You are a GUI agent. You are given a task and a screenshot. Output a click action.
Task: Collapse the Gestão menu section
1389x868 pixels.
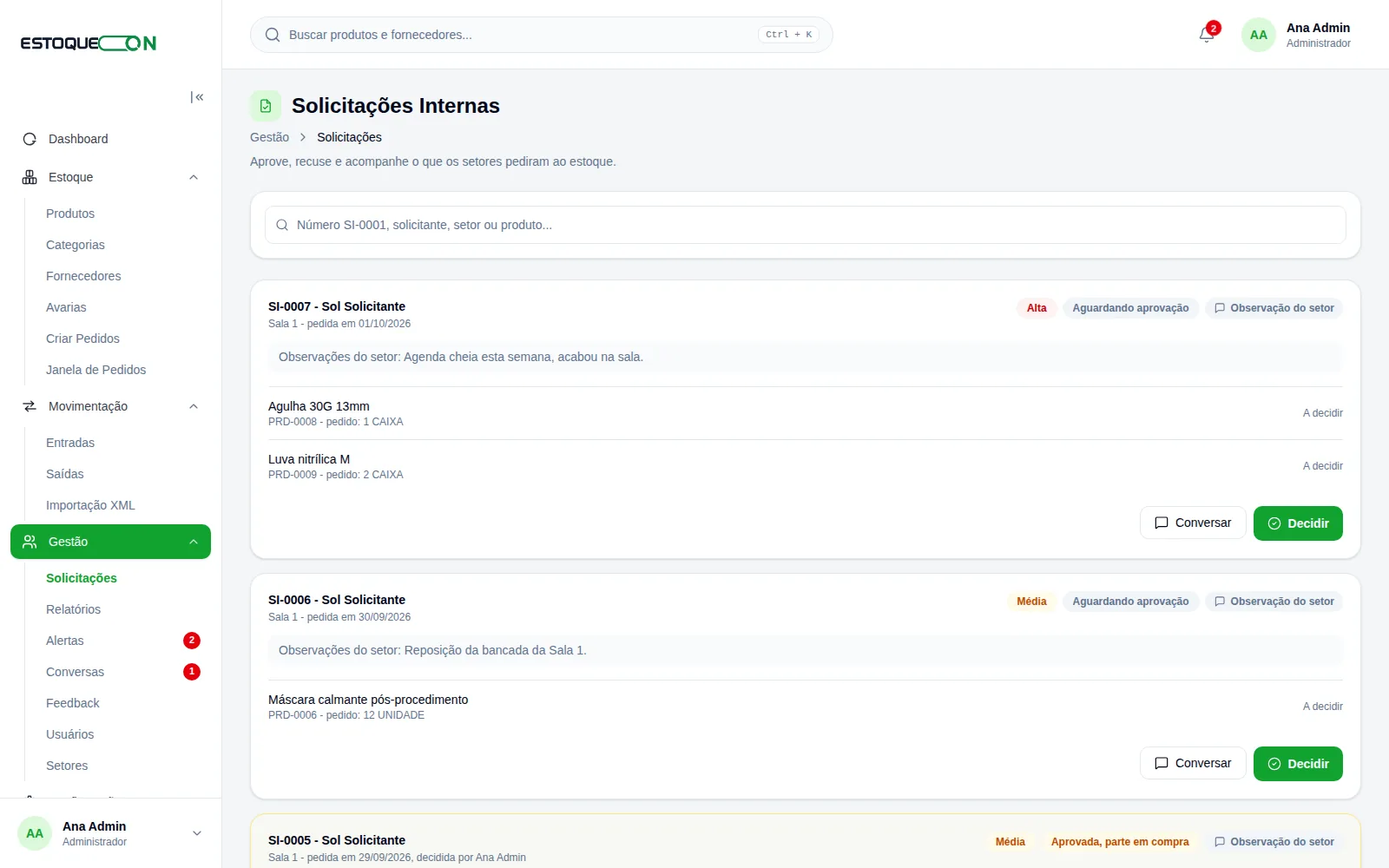tap(194, 542)
